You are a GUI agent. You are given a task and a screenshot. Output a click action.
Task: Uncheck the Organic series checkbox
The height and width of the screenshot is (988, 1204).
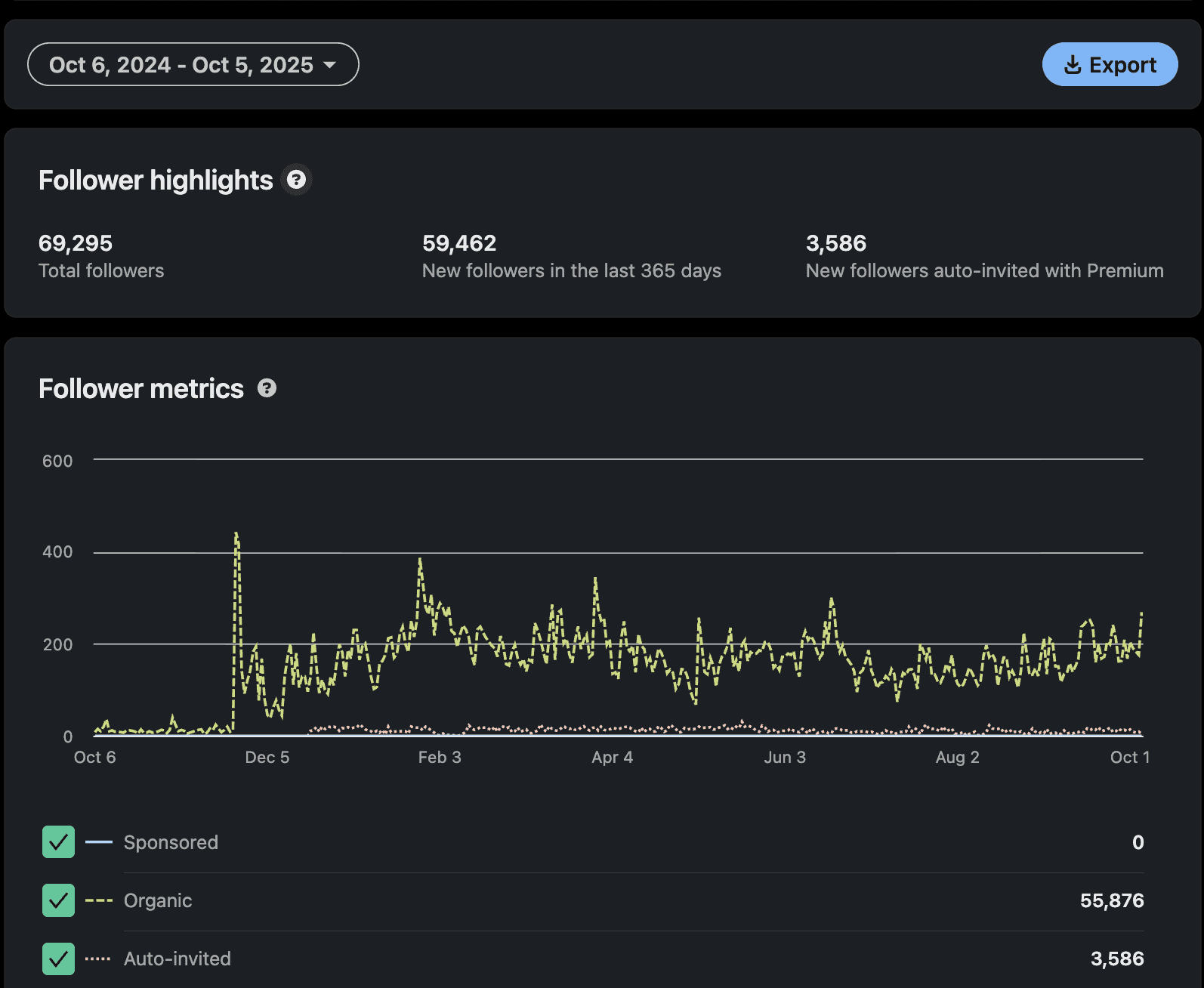(x=58, y=900)
